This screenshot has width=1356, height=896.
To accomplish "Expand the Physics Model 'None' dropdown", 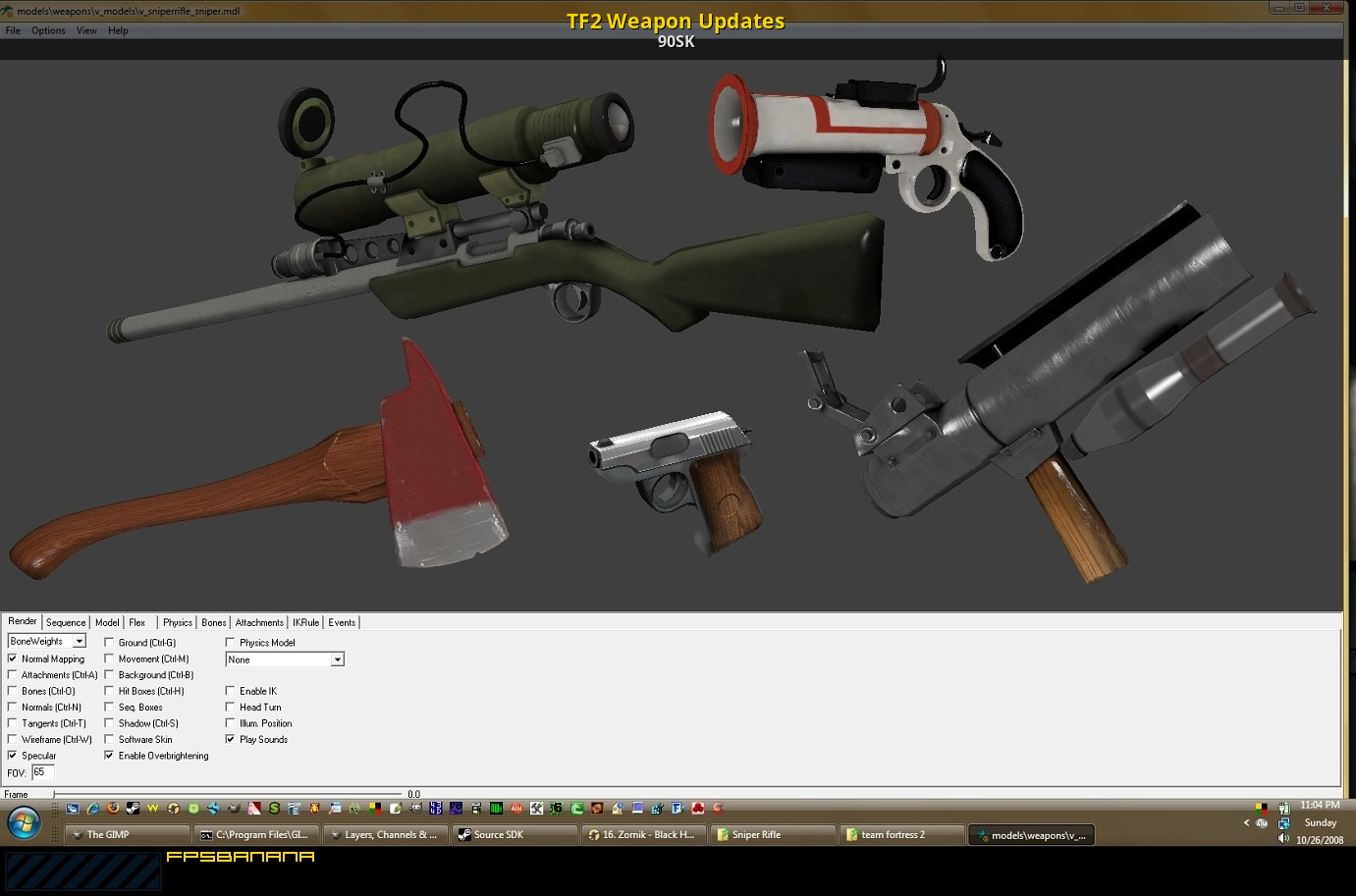I will click(x=337, y=659).
